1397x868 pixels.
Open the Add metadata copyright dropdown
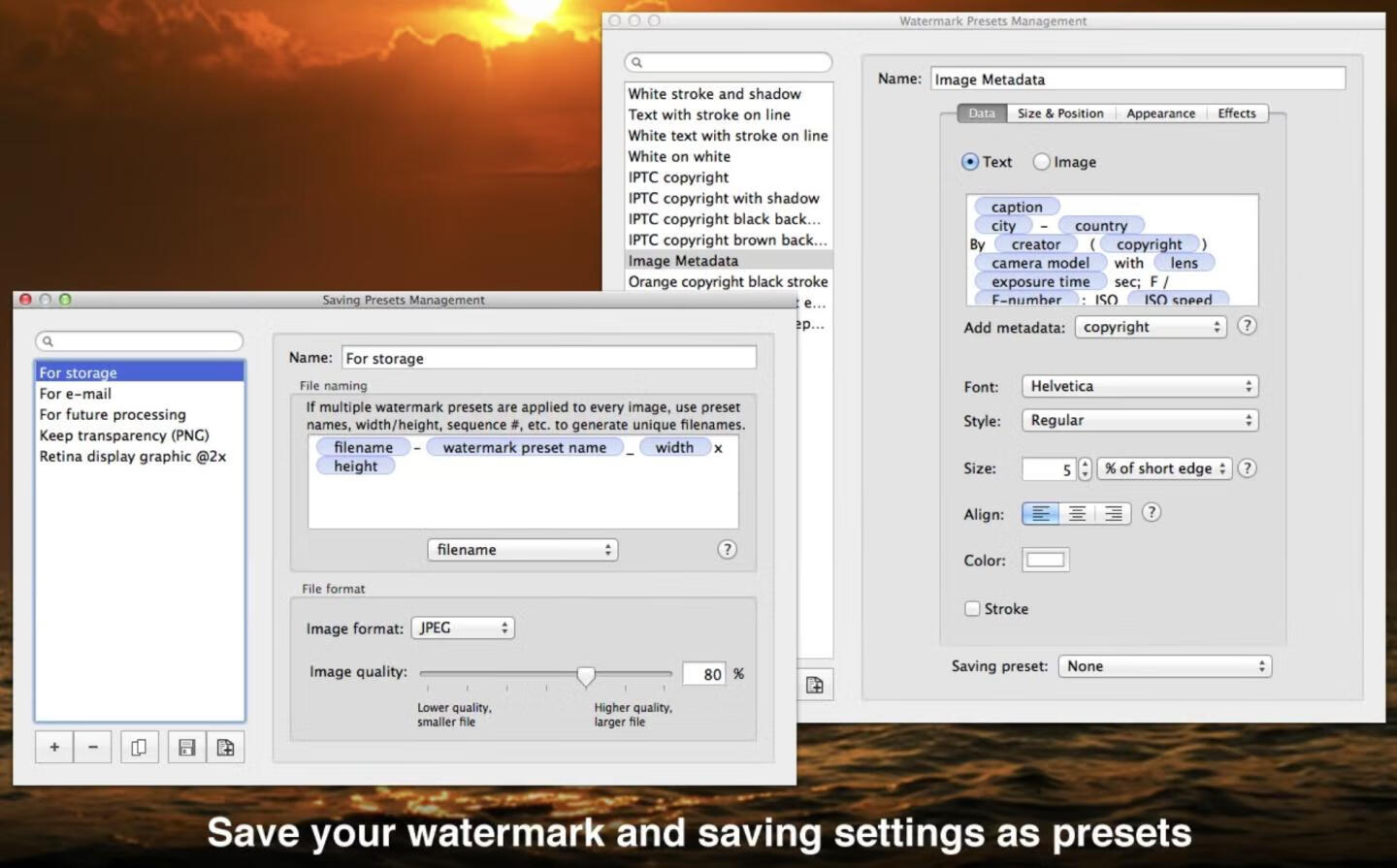pyautogui.click(x=1151, y=327)
